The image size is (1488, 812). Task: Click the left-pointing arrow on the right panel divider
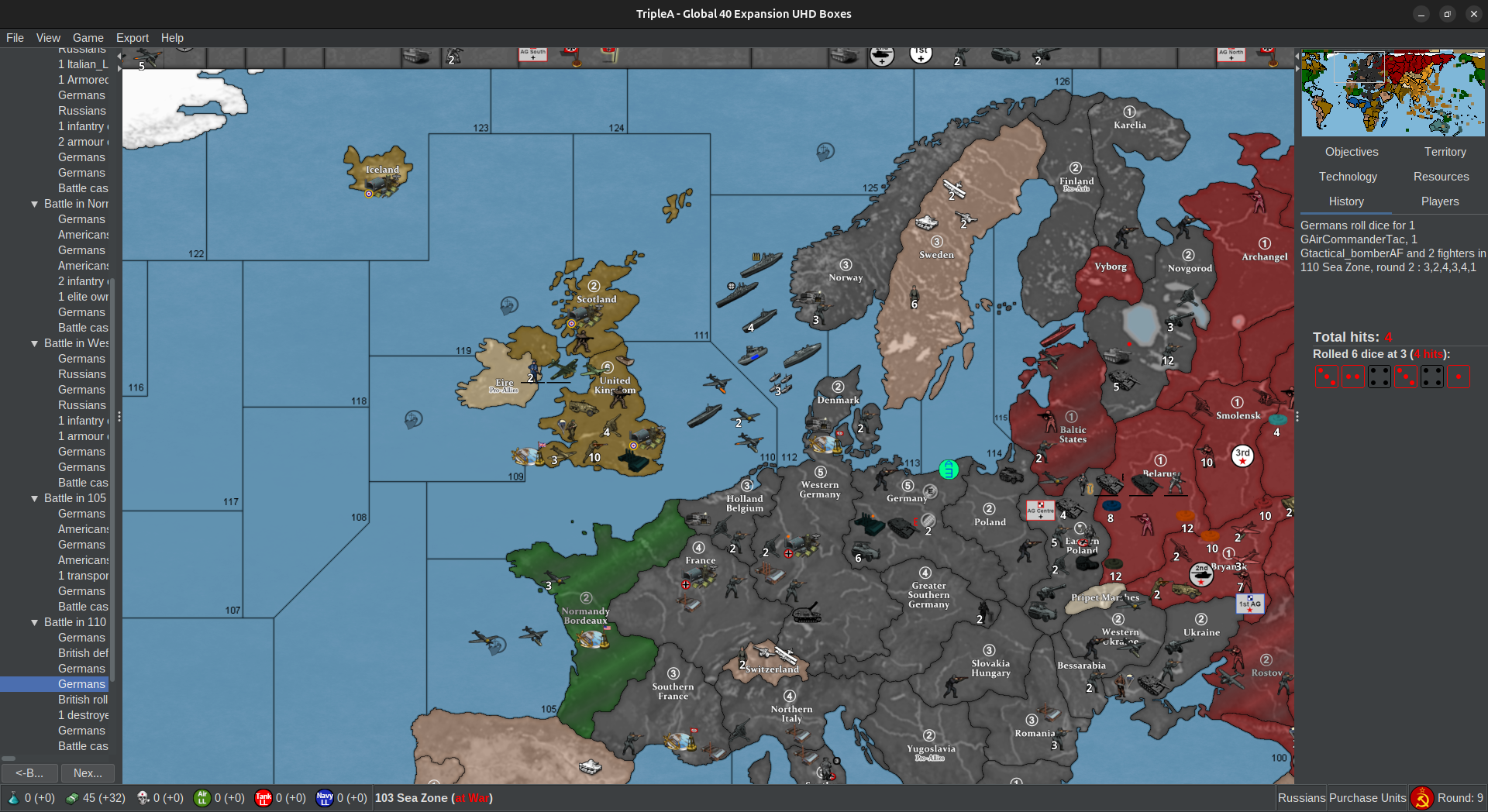[1297, 57]
